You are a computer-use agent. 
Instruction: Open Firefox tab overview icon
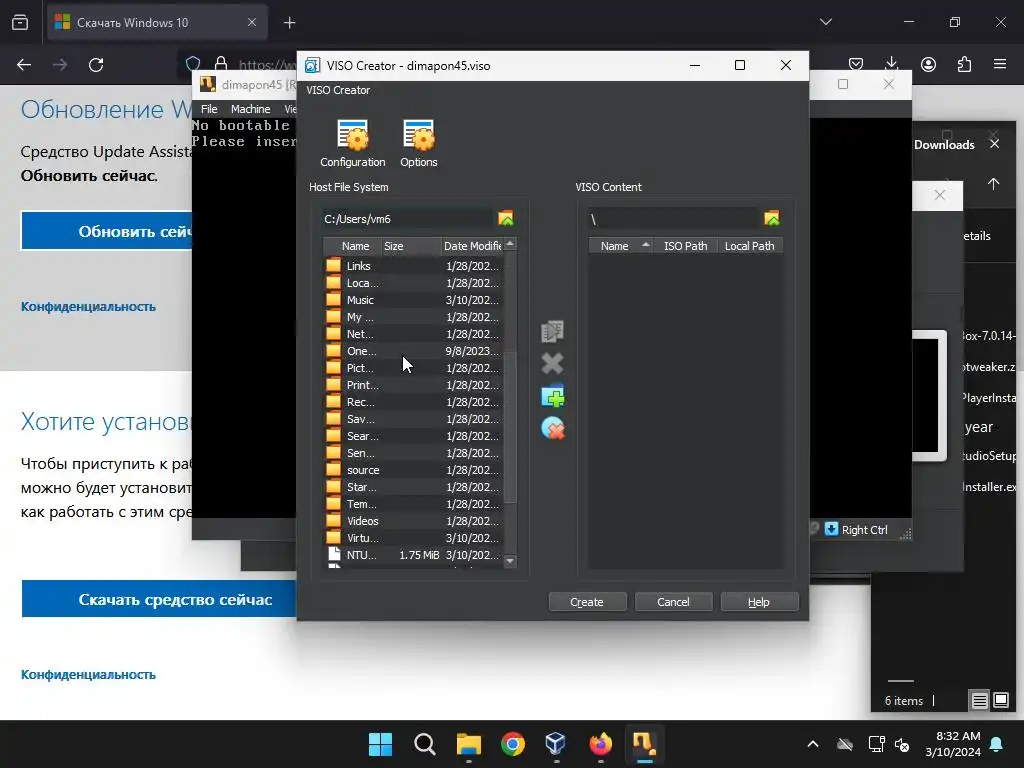click(20, 23)
